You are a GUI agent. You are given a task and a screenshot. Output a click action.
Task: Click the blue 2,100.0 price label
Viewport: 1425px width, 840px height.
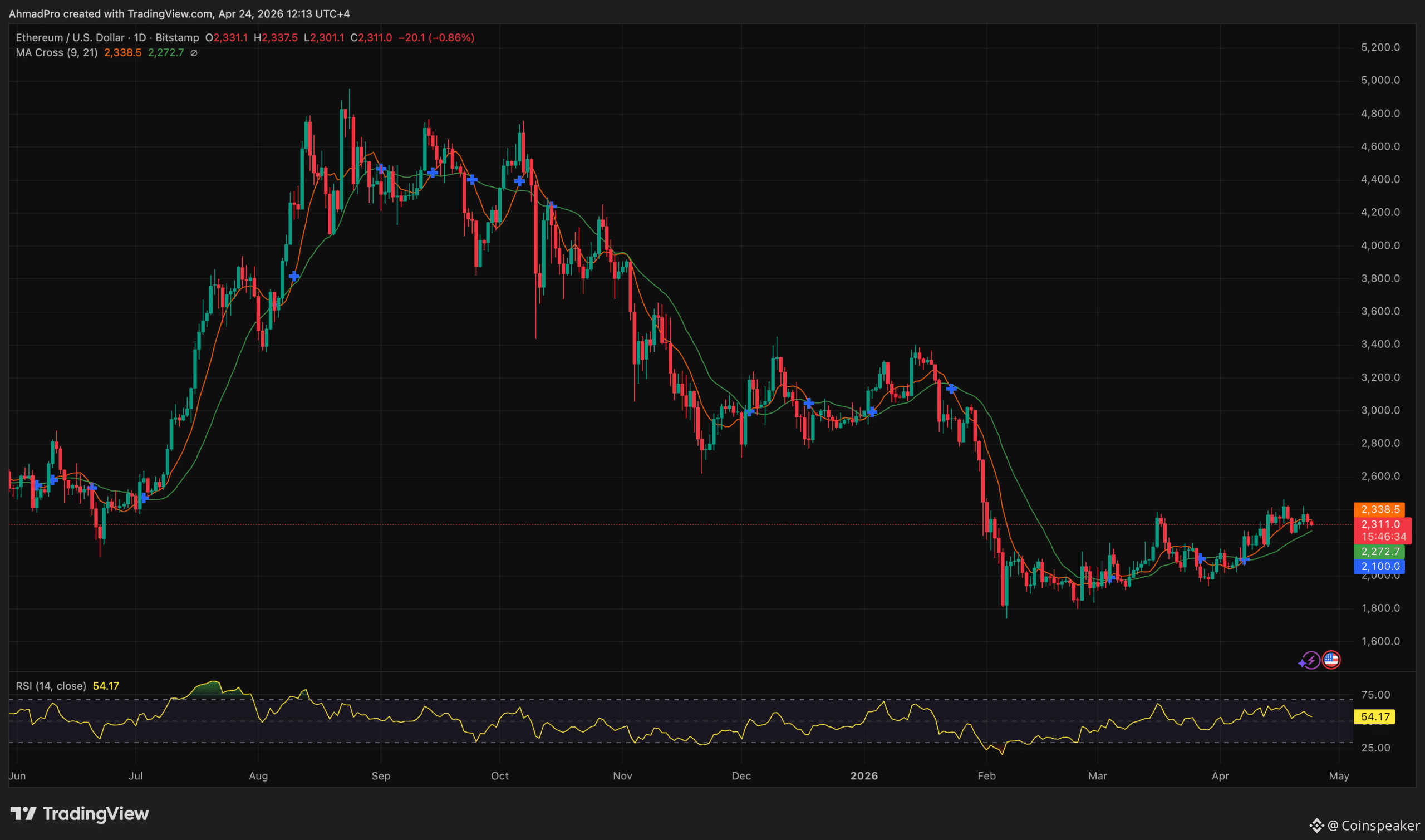(x=1380, y=566)
